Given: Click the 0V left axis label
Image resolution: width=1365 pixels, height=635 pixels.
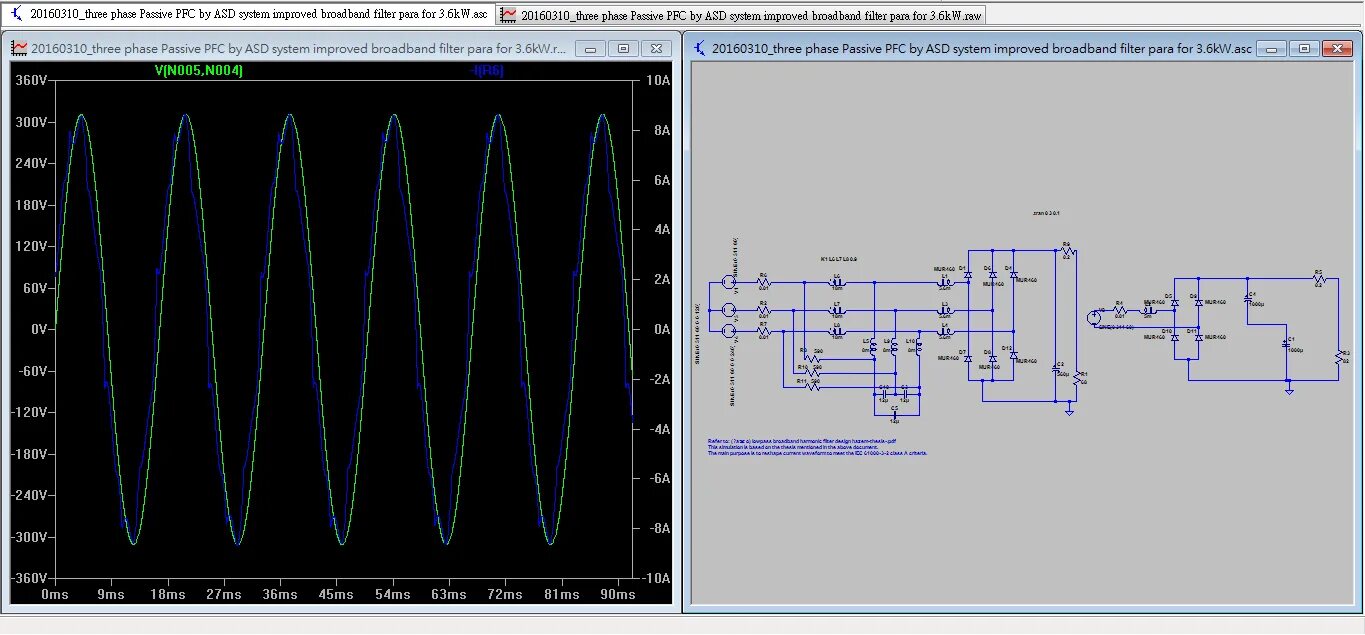Looking at the screenshot, I should pyautogui.click(x=38, y=329).
